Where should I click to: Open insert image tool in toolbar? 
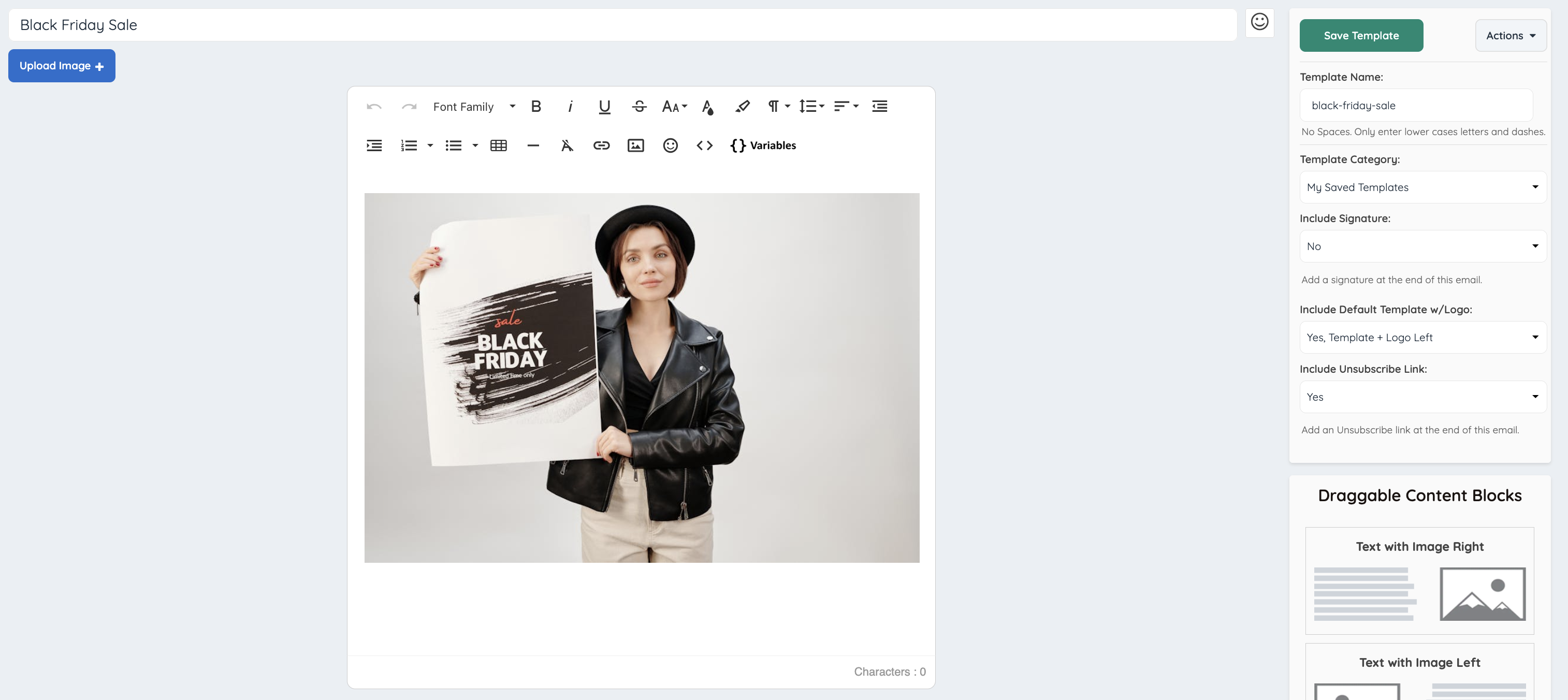point(635,145)
